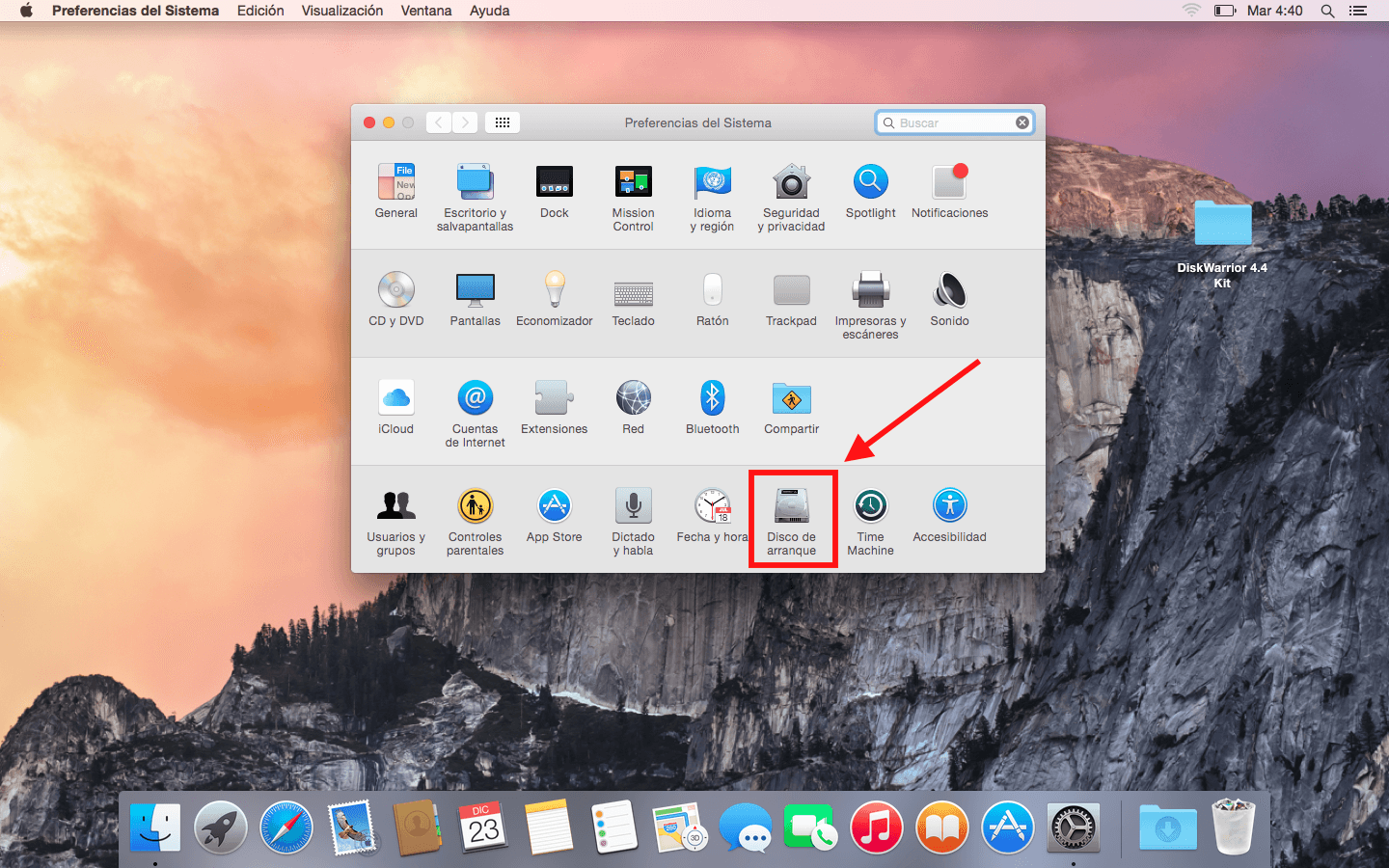The image size is (1389, 868).
Task: Open the Ventana menu
Action: (426, 11)
